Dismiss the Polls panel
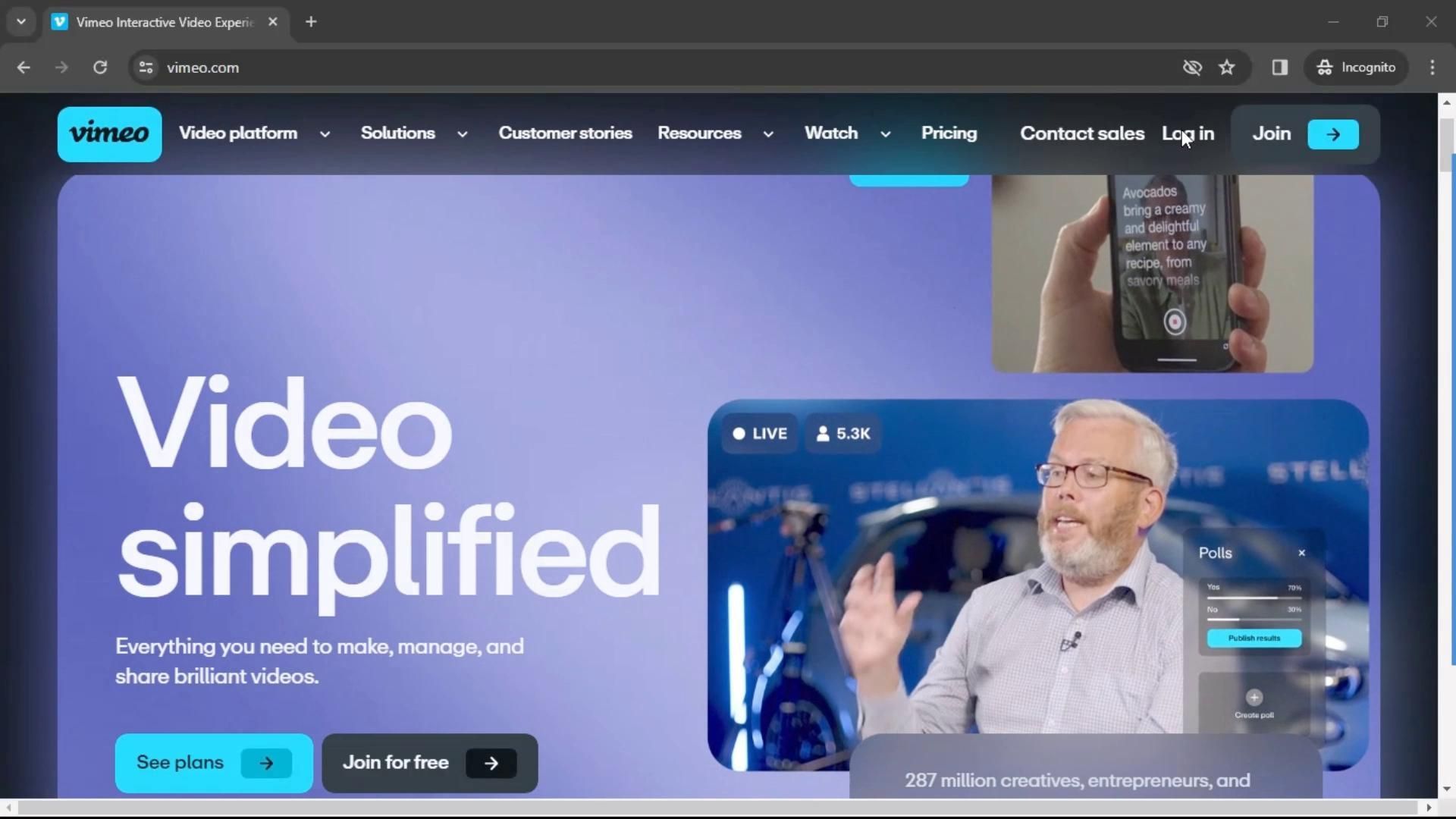 [x=1301, y=553]
